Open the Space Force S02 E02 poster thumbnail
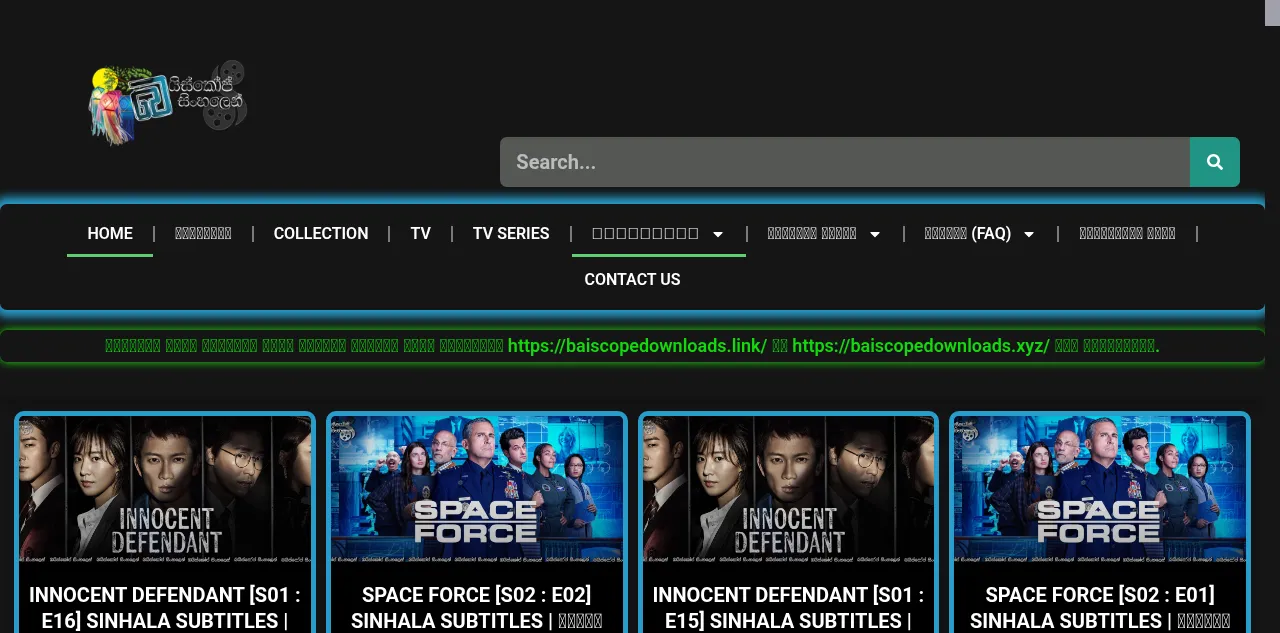1280x633 pixels. pos(477,489)
